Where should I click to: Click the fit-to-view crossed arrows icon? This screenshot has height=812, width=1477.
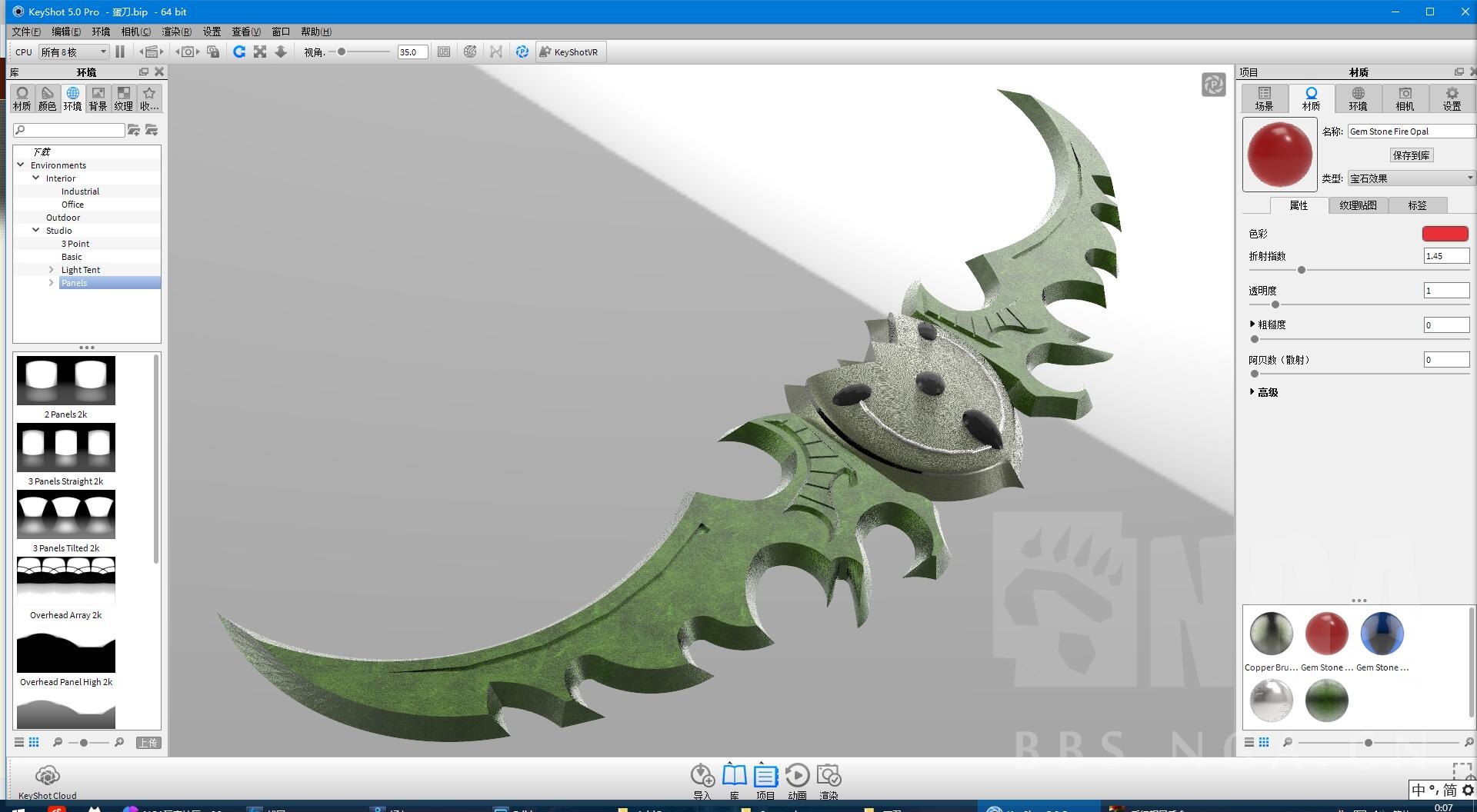[x=260, y=52]
